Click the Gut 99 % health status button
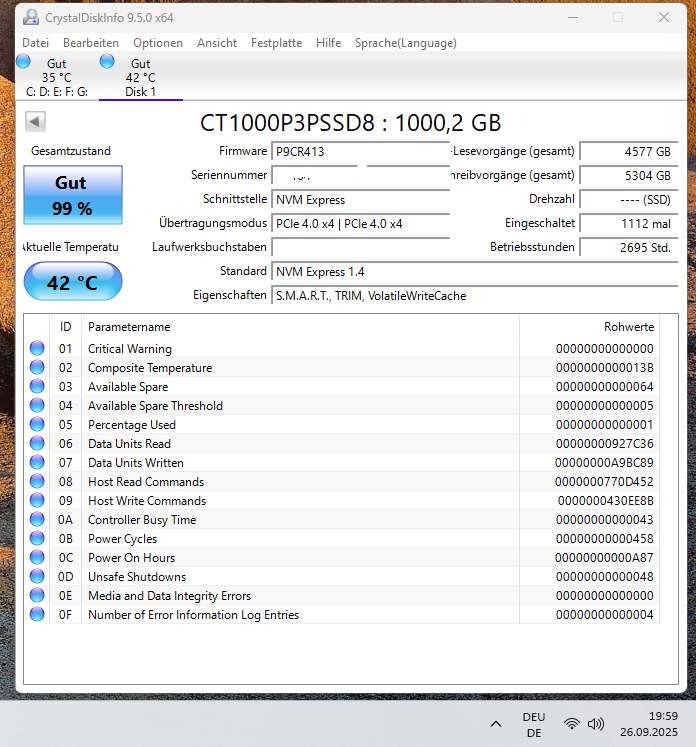Image resolution: width=696 pixels, height=747 pixels. (x=73, y=195)
